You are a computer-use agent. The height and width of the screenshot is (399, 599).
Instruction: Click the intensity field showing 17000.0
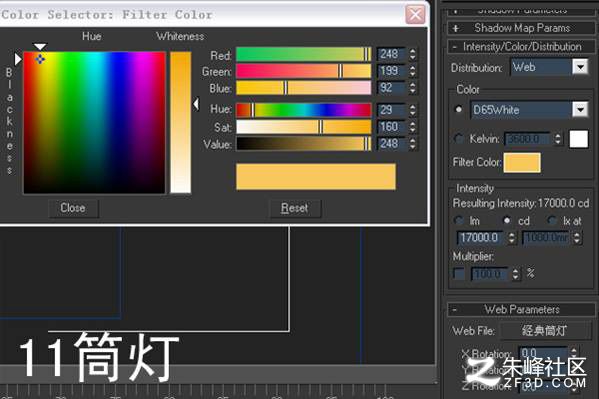click(x=481, y=238)
